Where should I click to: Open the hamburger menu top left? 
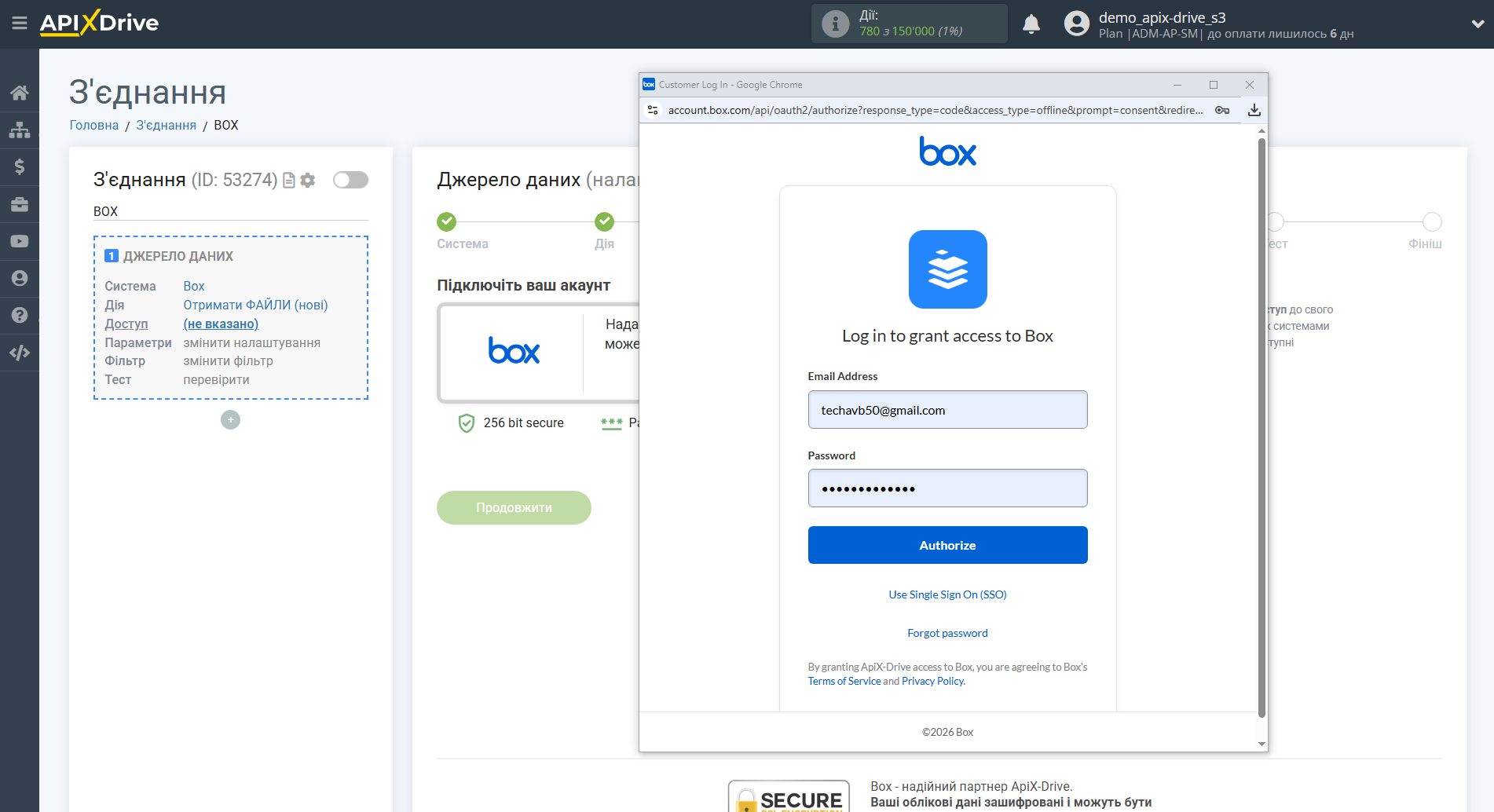[20, 24]
